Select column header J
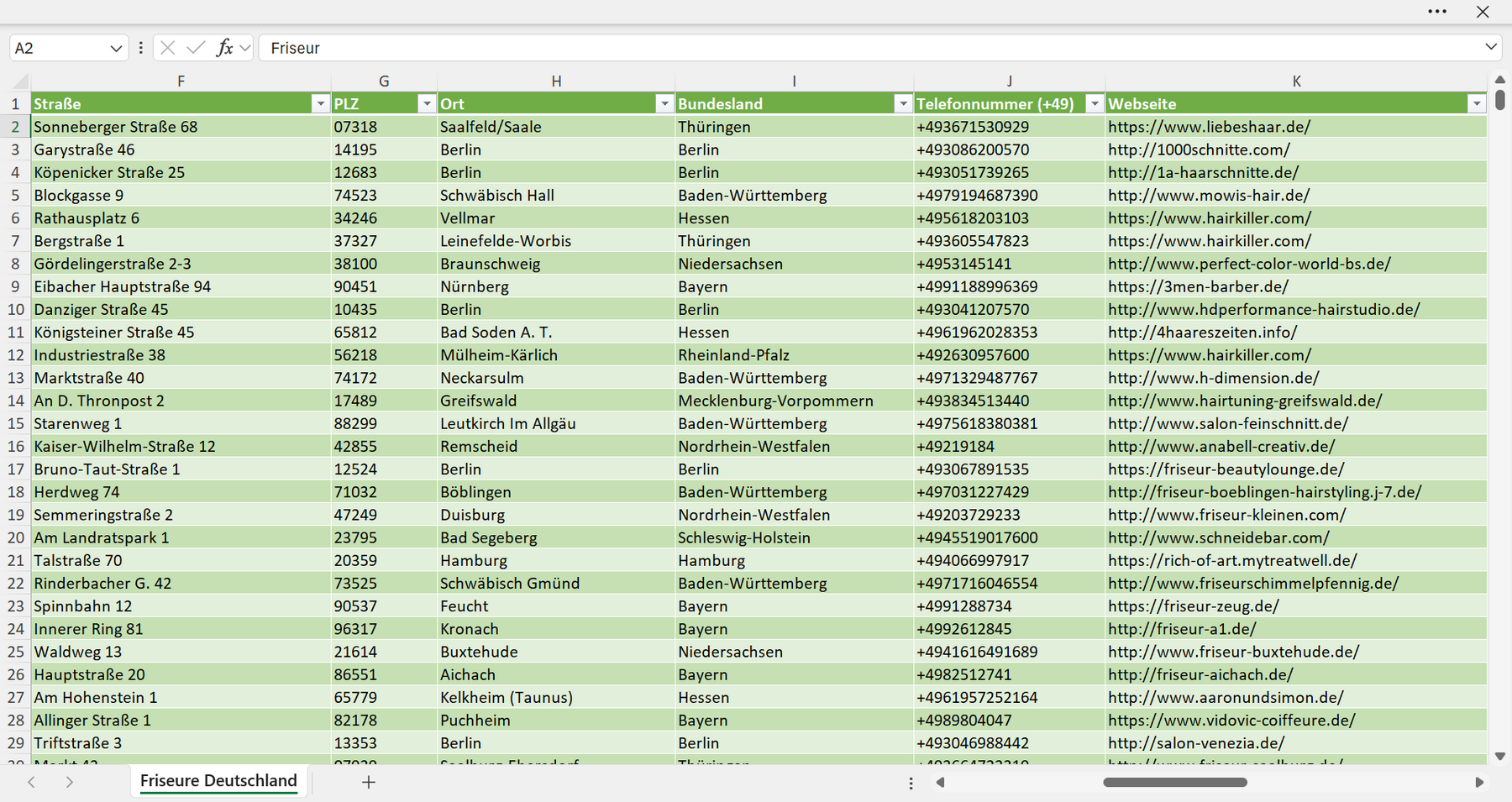Viewport: 1512px width, 802px height. (1010, 81)
